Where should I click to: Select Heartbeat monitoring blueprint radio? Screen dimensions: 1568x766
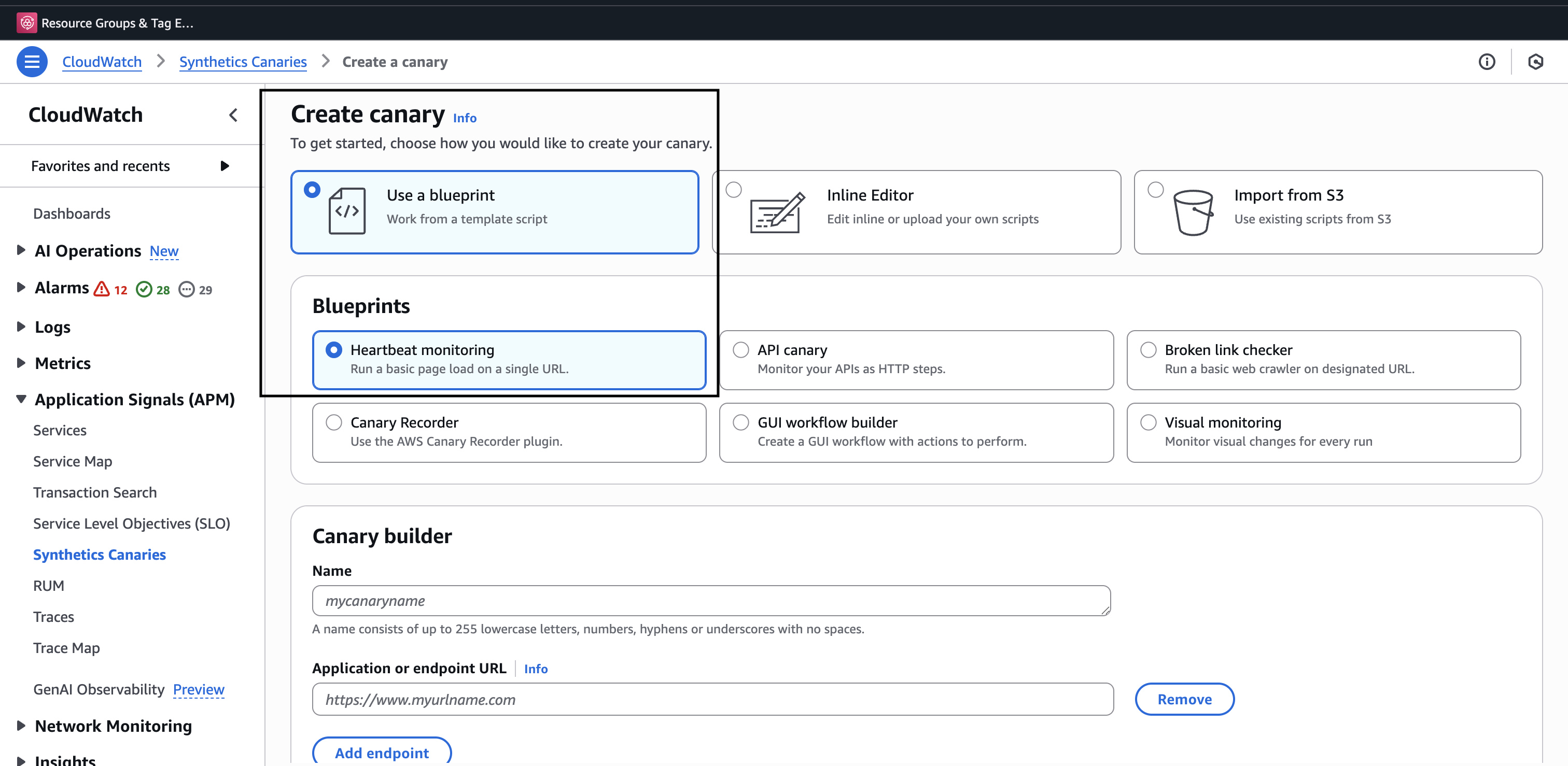click(333, 350)
